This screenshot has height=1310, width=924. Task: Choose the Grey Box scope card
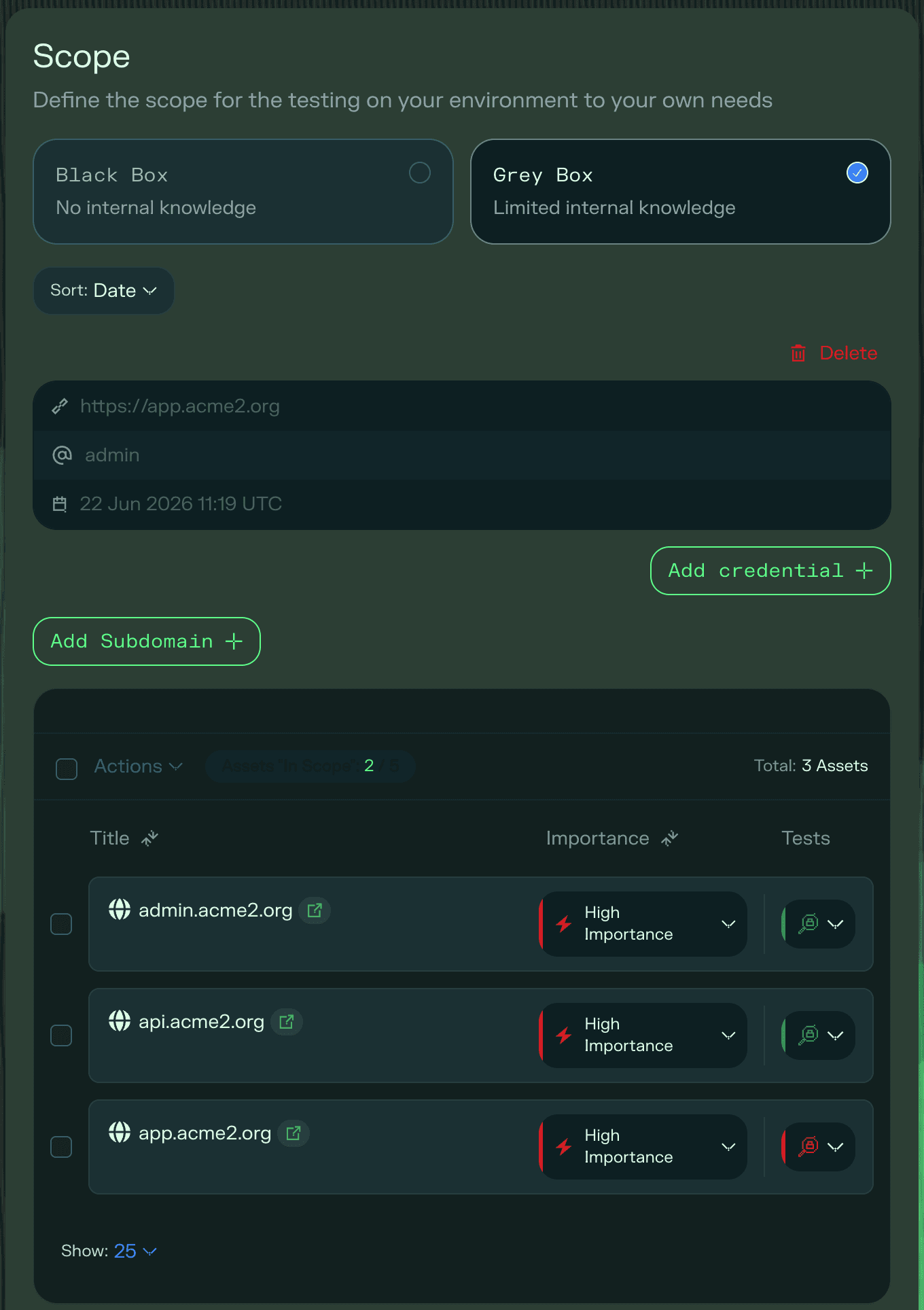click(x=681, y=192)
